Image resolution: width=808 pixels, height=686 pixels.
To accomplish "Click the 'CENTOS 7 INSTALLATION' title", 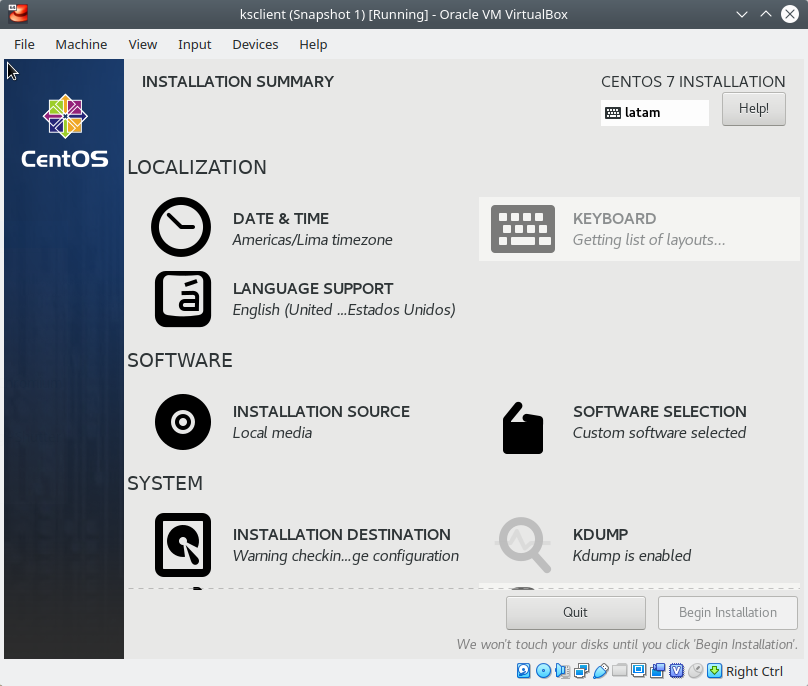I will point(693,81).
